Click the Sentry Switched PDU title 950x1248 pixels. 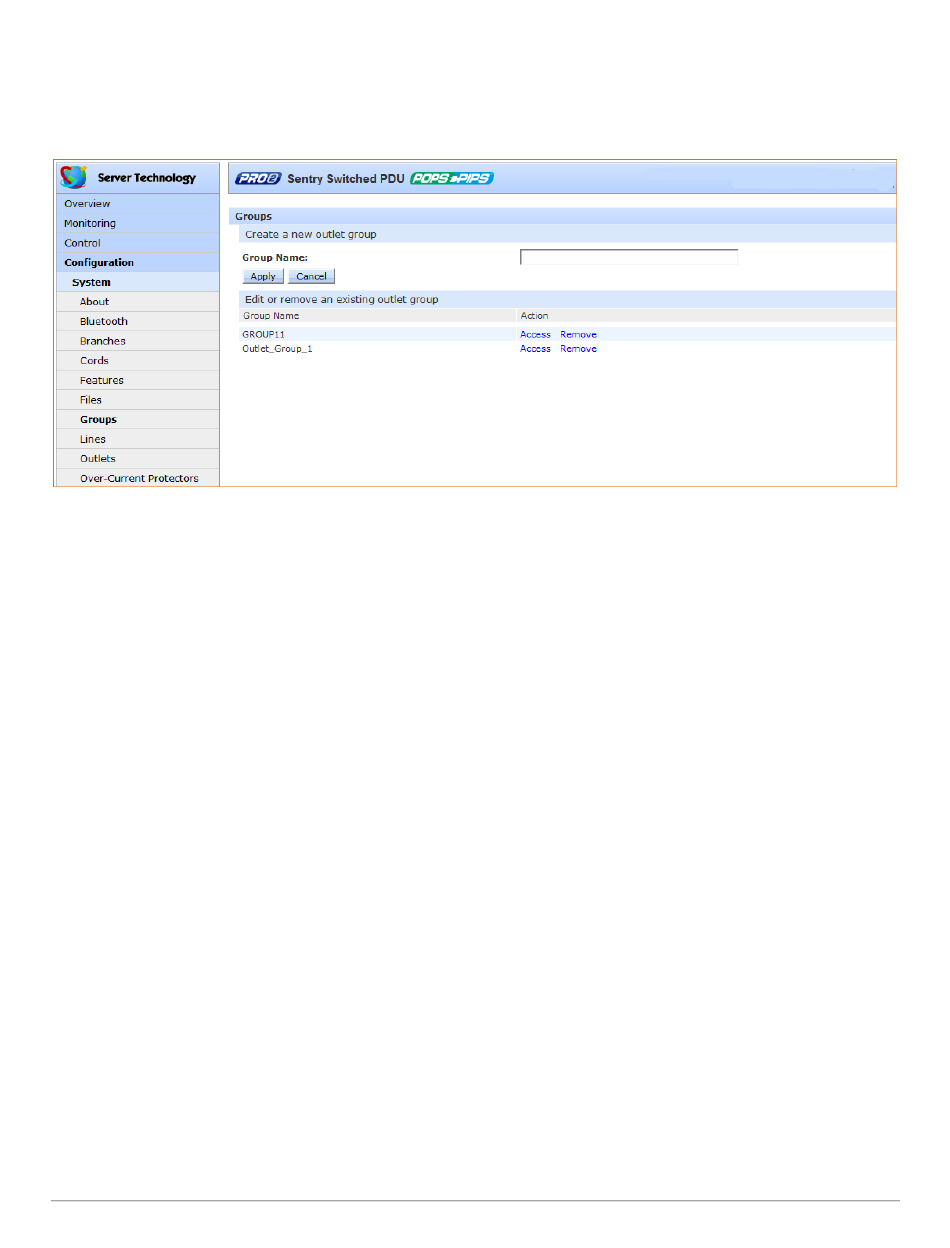coord(345,179)
